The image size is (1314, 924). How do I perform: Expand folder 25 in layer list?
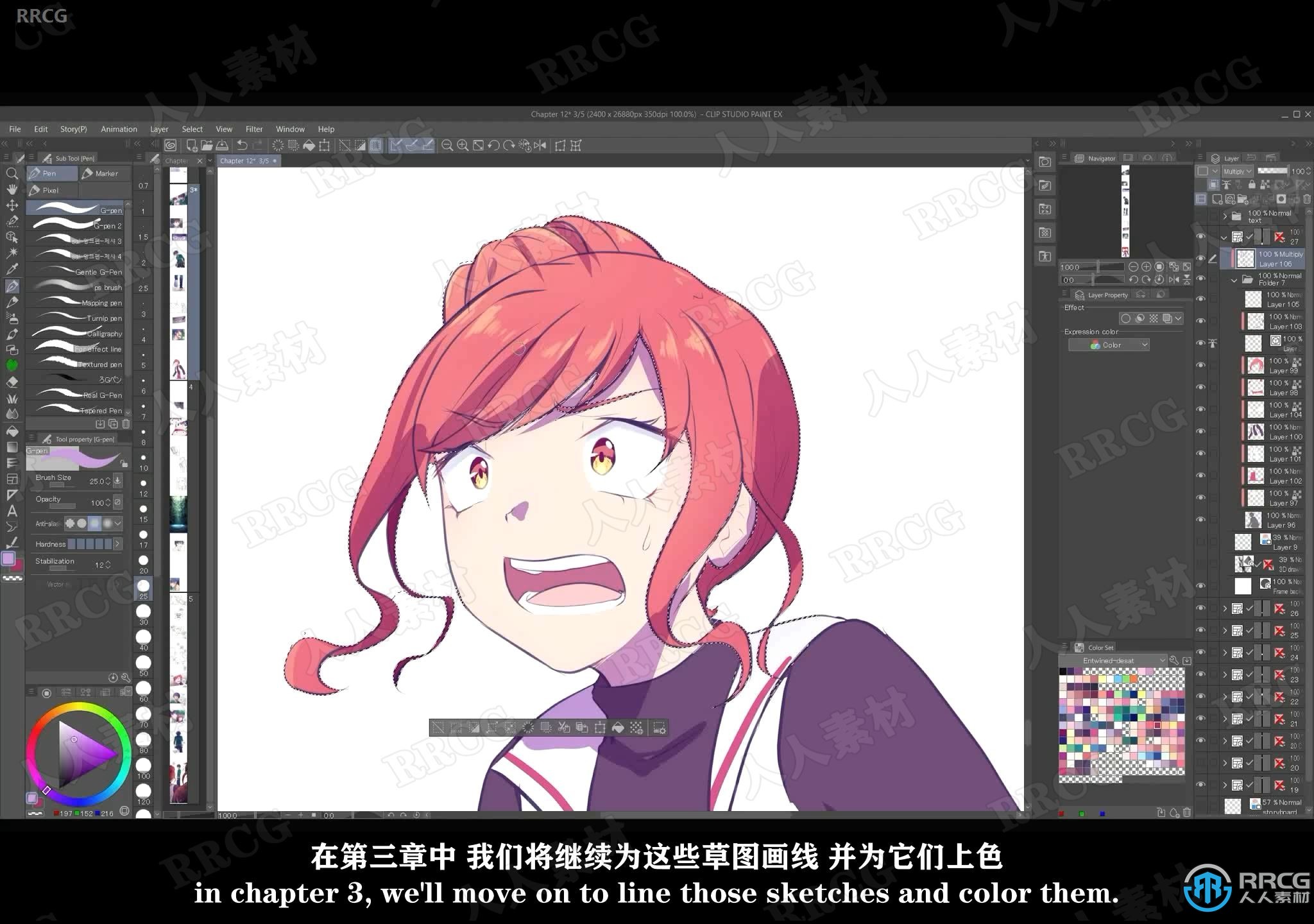(1225, 631)
